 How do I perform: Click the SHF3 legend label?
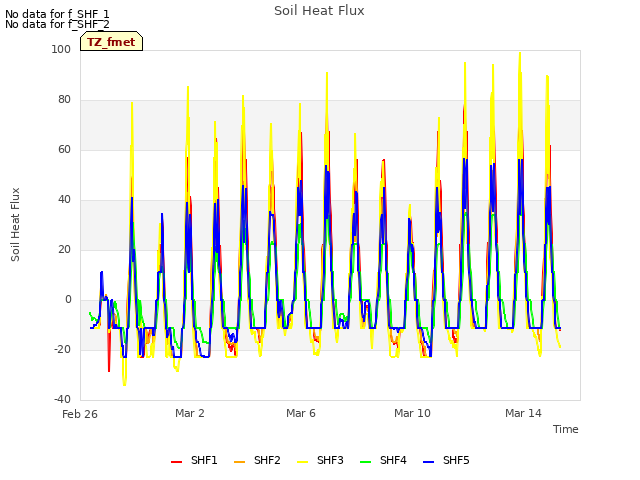[330, 460]
